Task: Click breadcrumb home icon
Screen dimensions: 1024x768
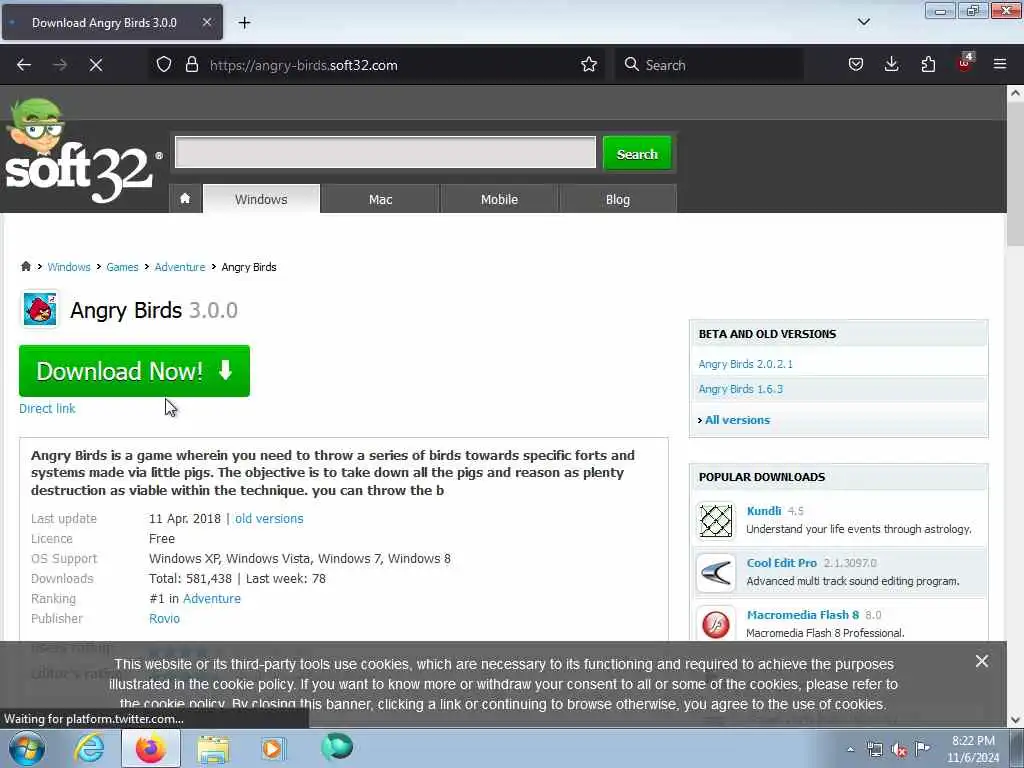Action: pyautogui.click(x=25, y=266)
